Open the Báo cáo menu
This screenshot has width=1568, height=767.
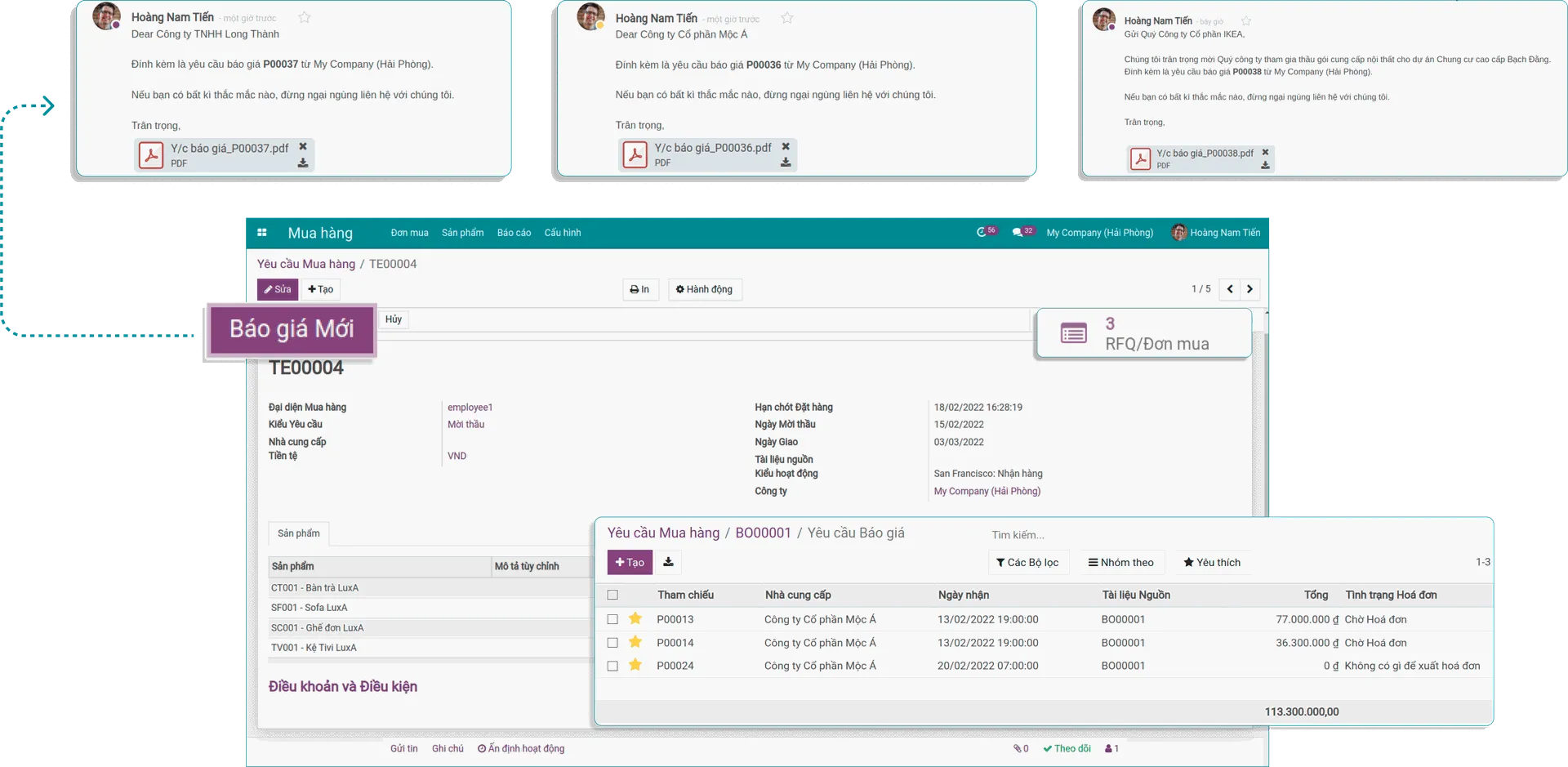[514, 233]
